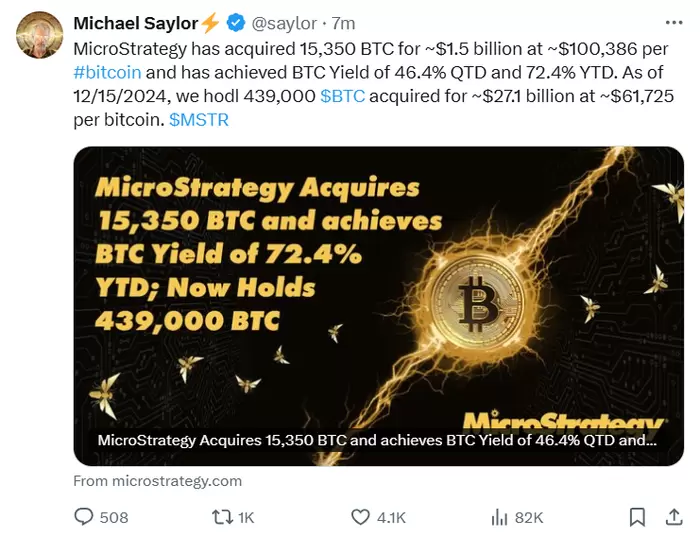
Task: Click the 508 replies count
Action: pos(114,517)
